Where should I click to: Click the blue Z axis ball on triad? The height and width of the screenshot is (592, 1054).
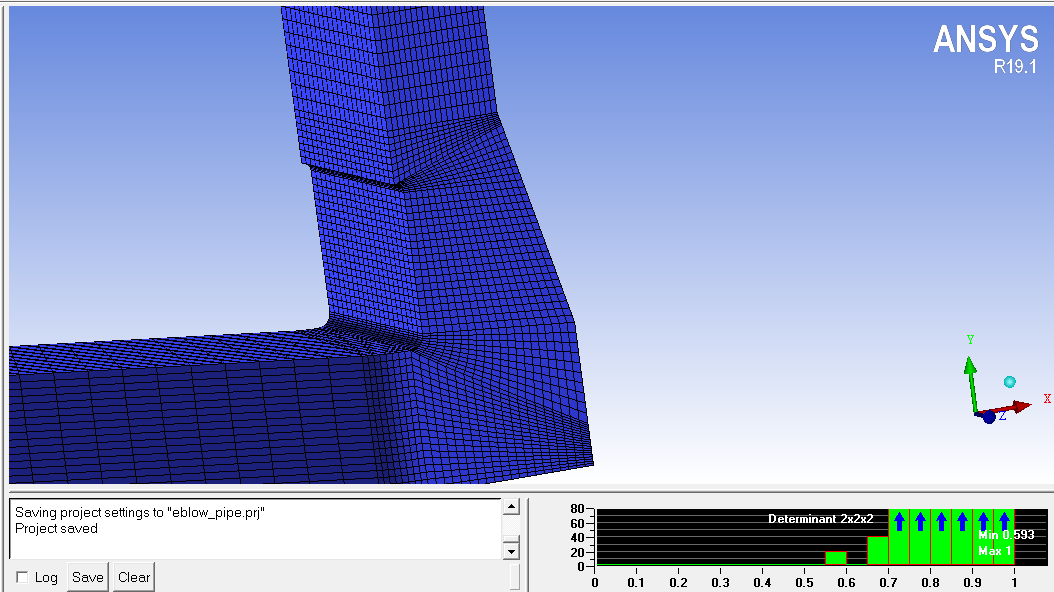989,417
